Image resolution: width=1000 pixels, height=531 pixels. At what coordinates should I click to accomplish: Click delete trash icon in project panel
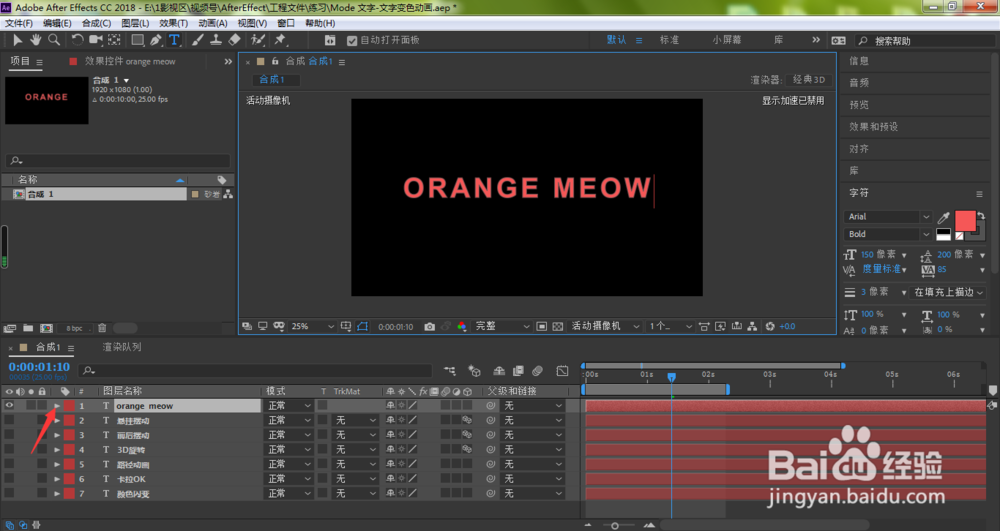pyautogui.click(x=102, y=328)
